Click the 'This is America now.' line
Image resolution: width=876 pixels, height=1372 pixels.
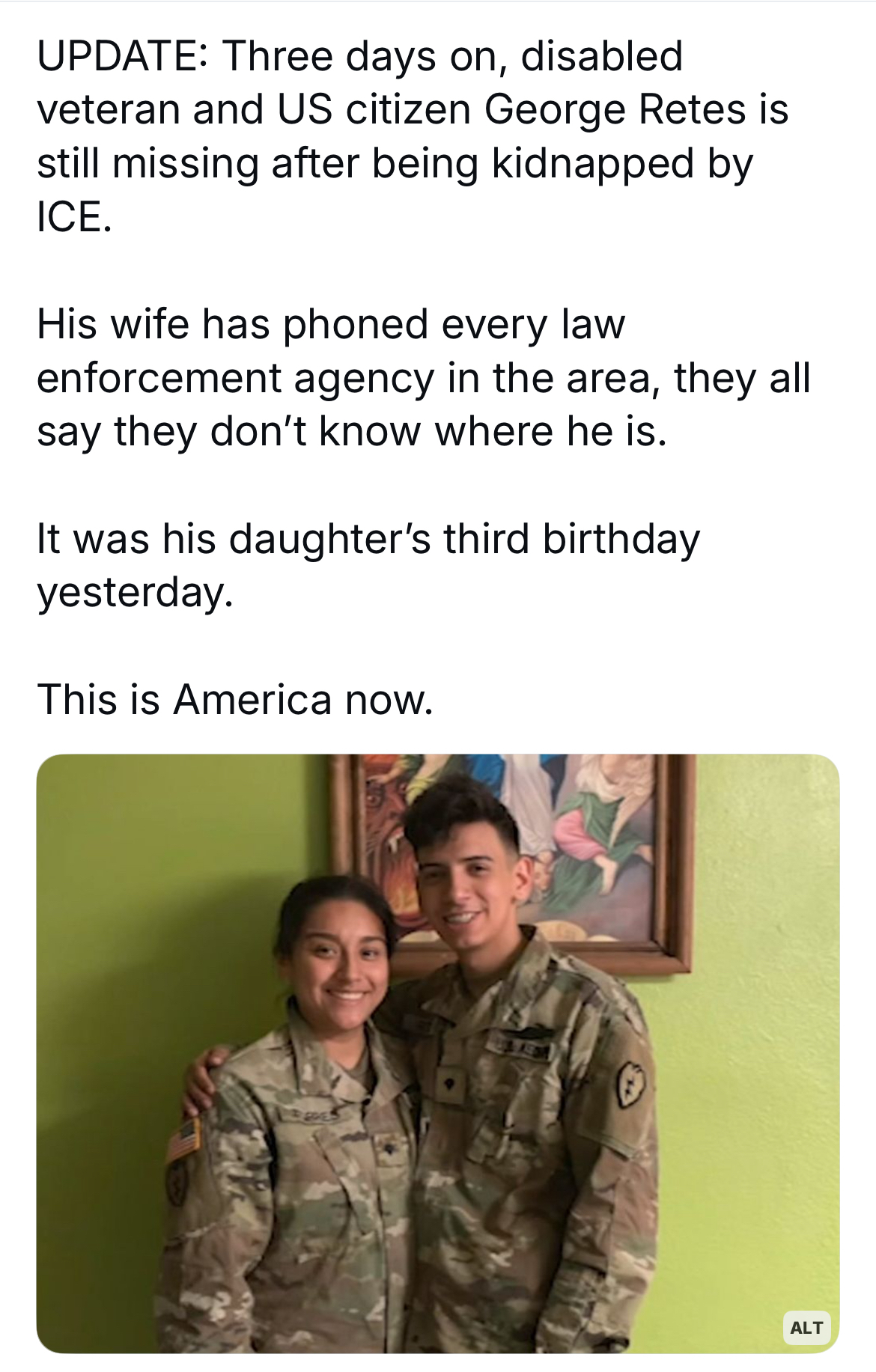(x=235, y=699)
